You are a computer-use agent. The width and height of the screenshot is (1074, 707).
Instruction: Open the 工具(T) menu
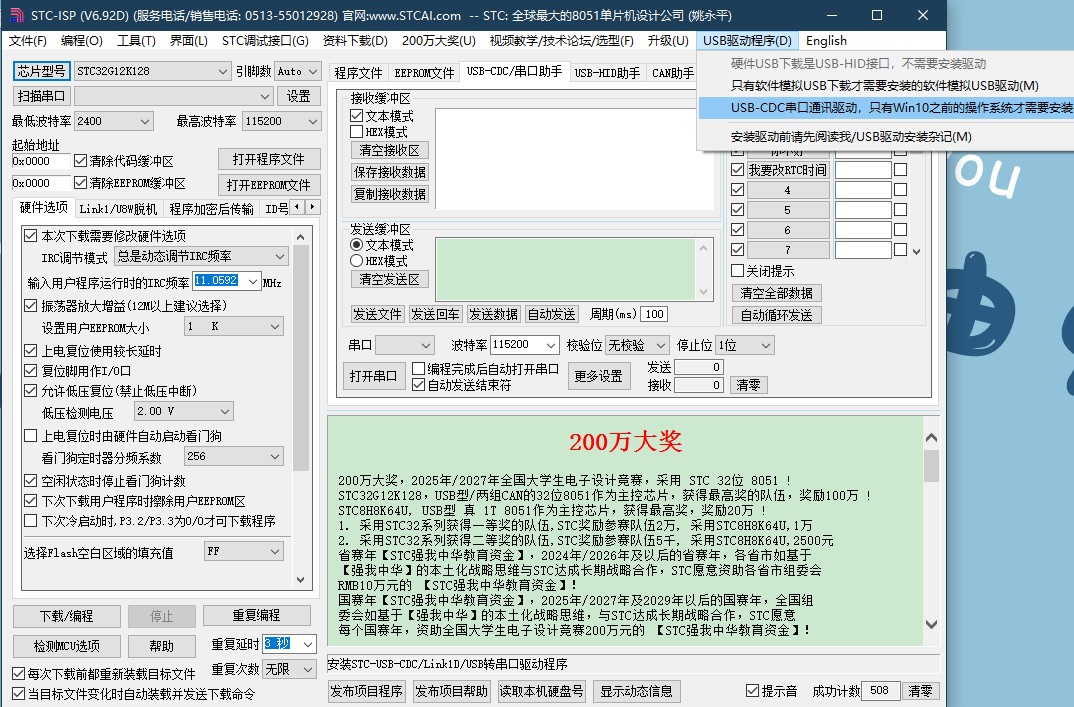[136, 41]
